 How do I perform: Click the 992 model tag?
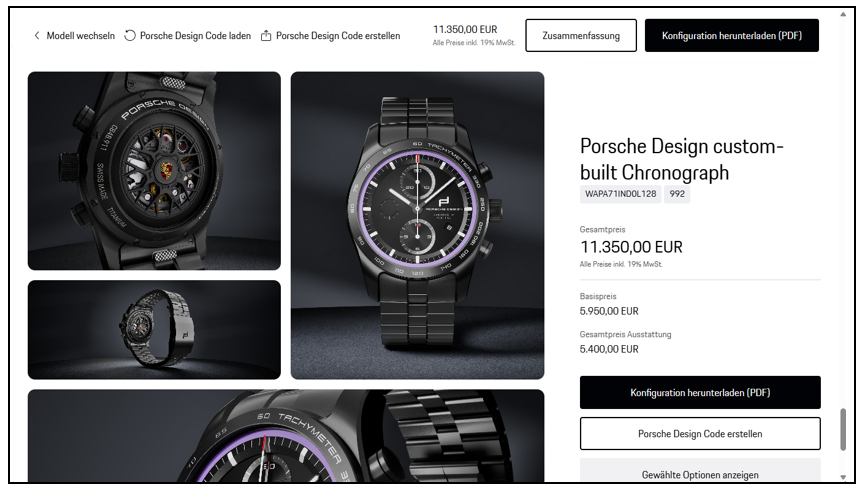coord(677,194)
